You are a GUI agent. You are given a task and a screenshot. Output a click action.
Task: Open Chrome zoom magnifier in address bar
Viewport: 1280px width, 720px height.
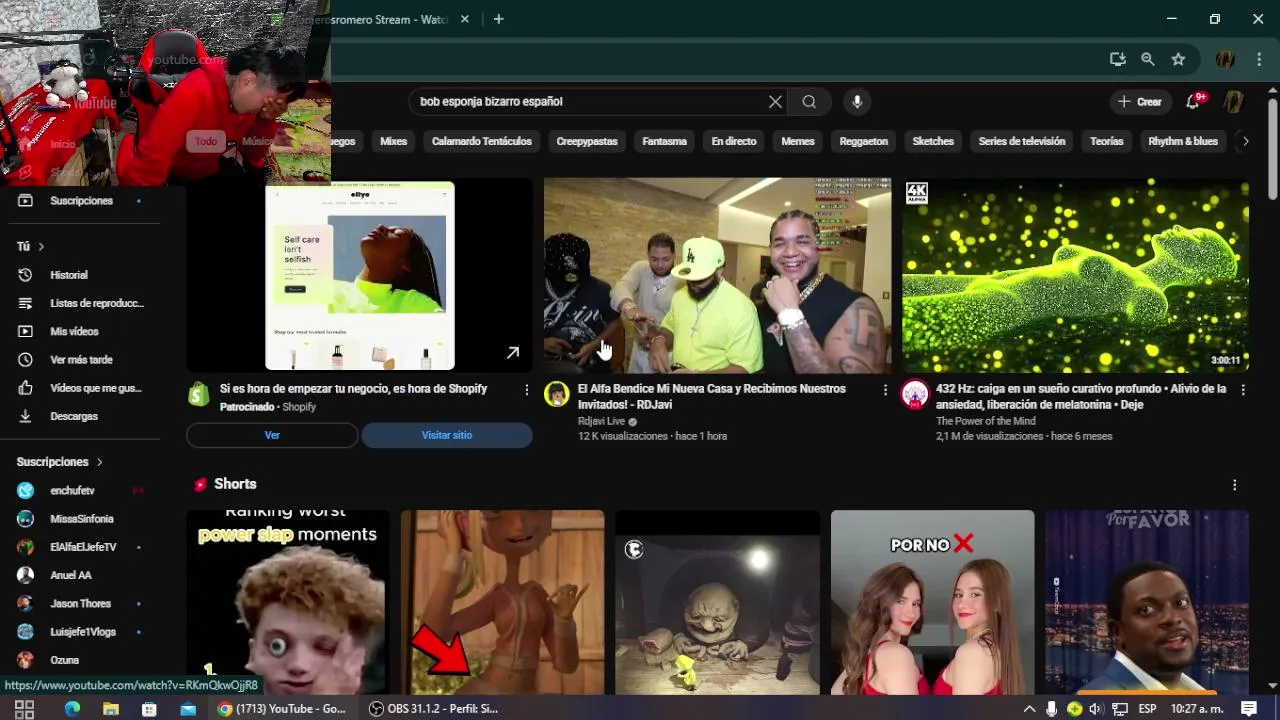tap(1148, 59)
